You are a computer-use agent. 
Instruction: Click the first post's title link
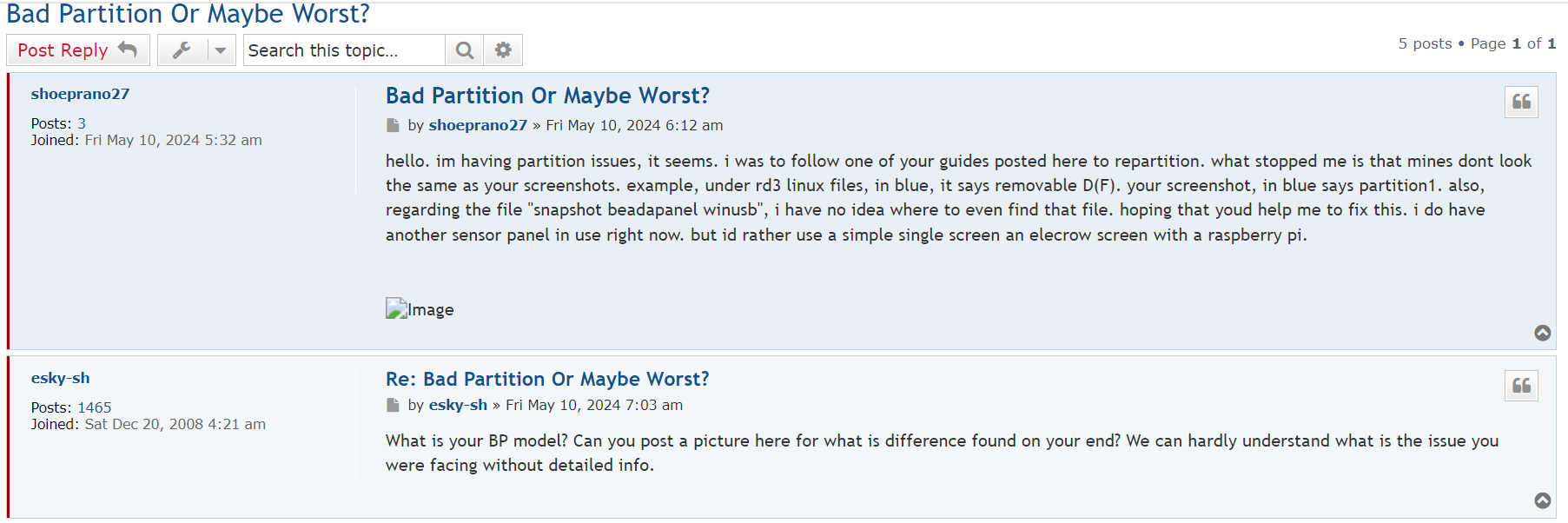click(547, 96)
